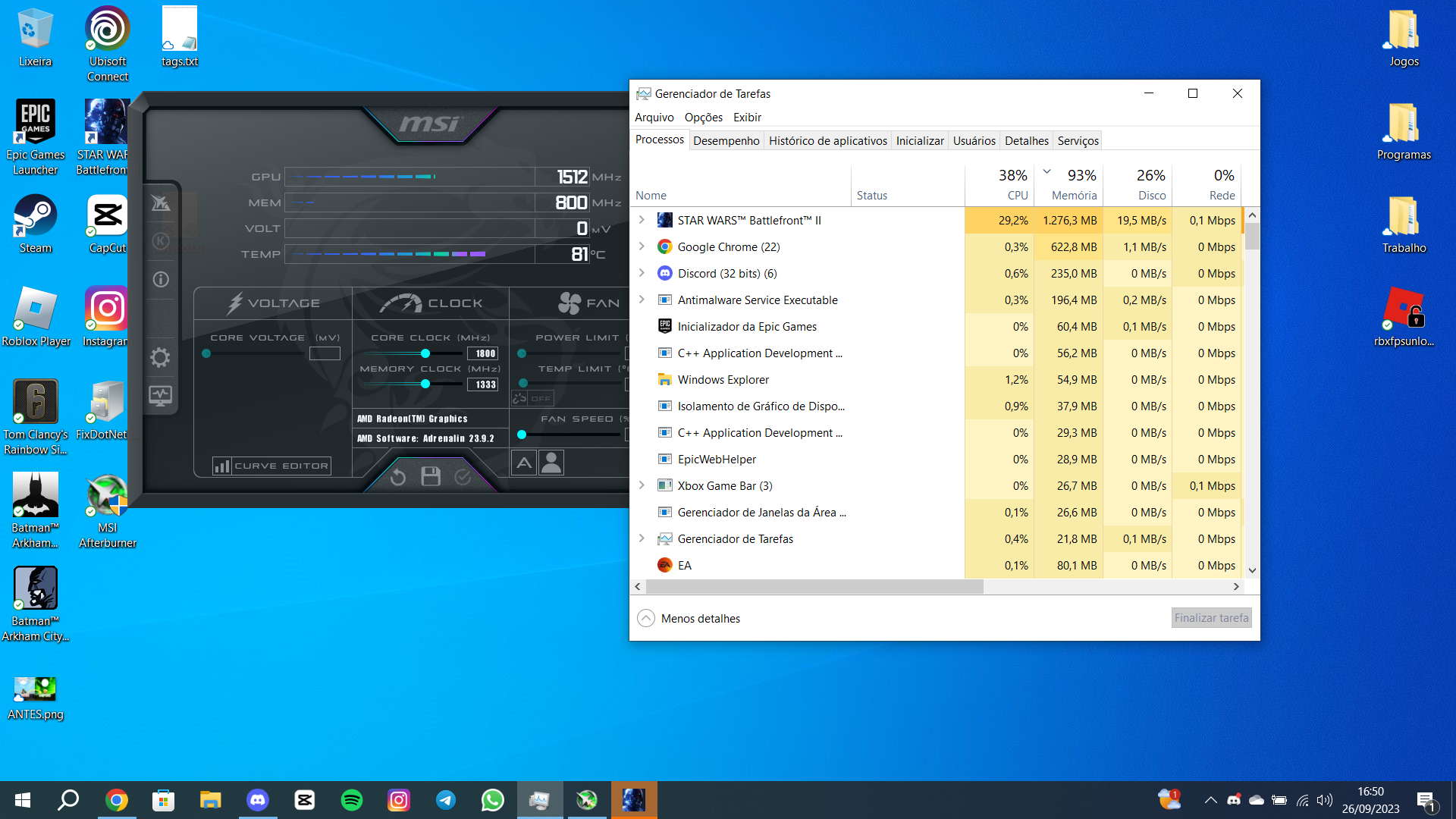Toggle the power/temp link OFF switch
Image resolution: width=1456 pixels, height=819 pixels.
coord(533,398)
